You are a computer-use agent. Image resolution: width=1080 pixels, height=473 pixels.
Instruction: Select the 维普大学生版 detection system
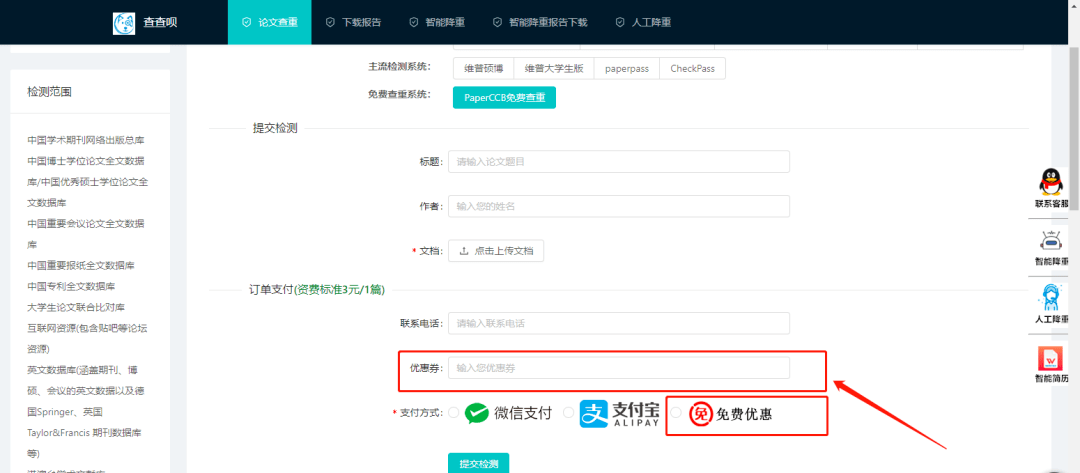554,69
